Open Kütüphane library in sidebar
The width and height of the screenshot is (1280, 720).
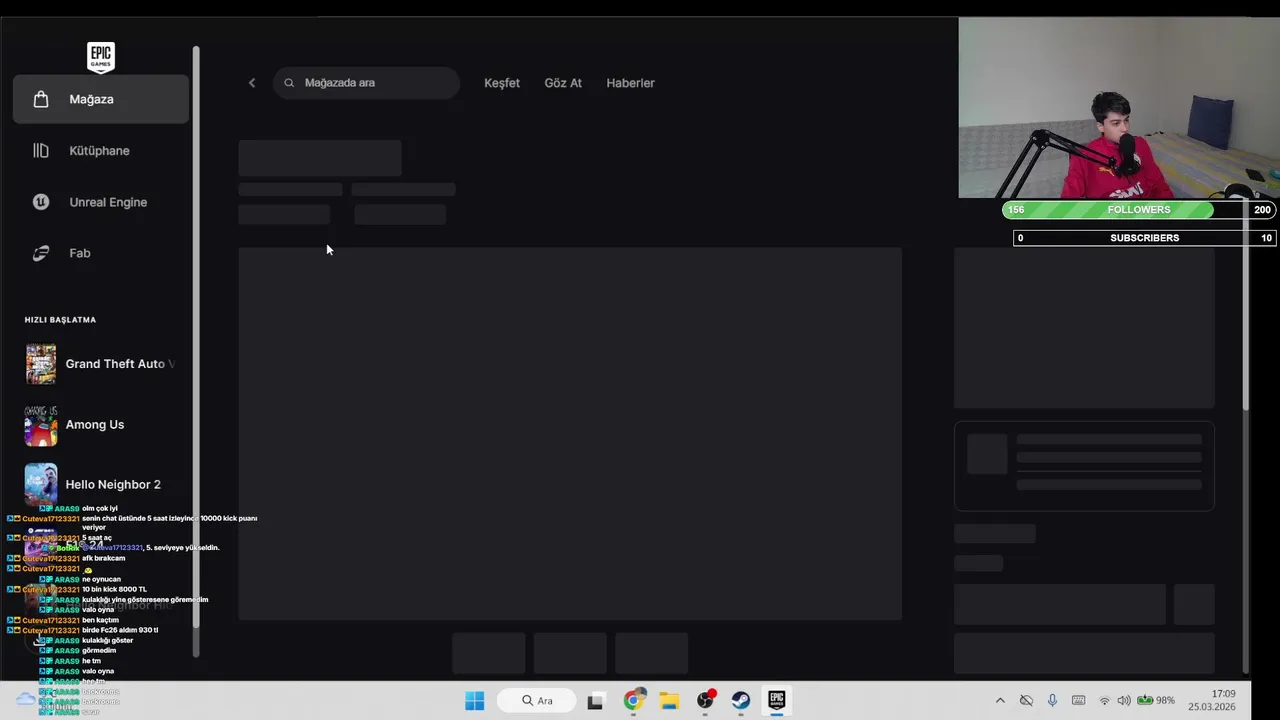[x=100, y=150]
